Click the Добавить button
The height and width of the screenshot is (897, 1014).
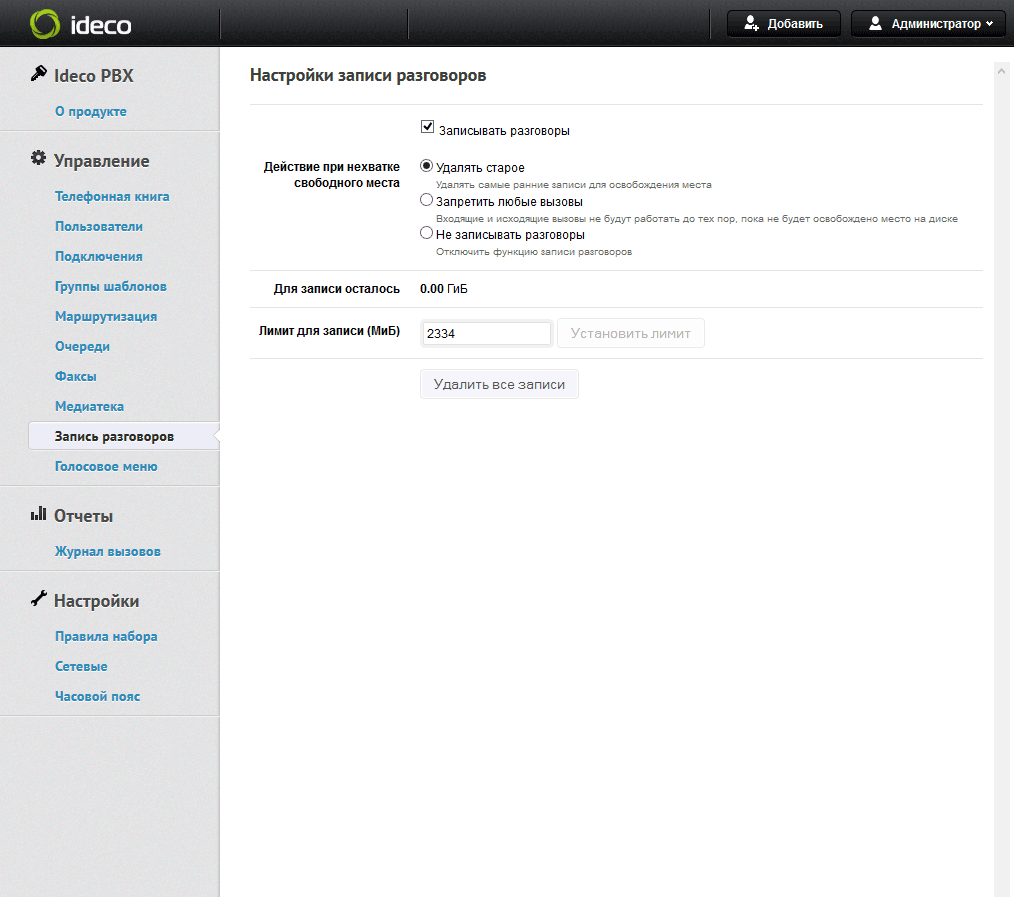click(784, 24)
